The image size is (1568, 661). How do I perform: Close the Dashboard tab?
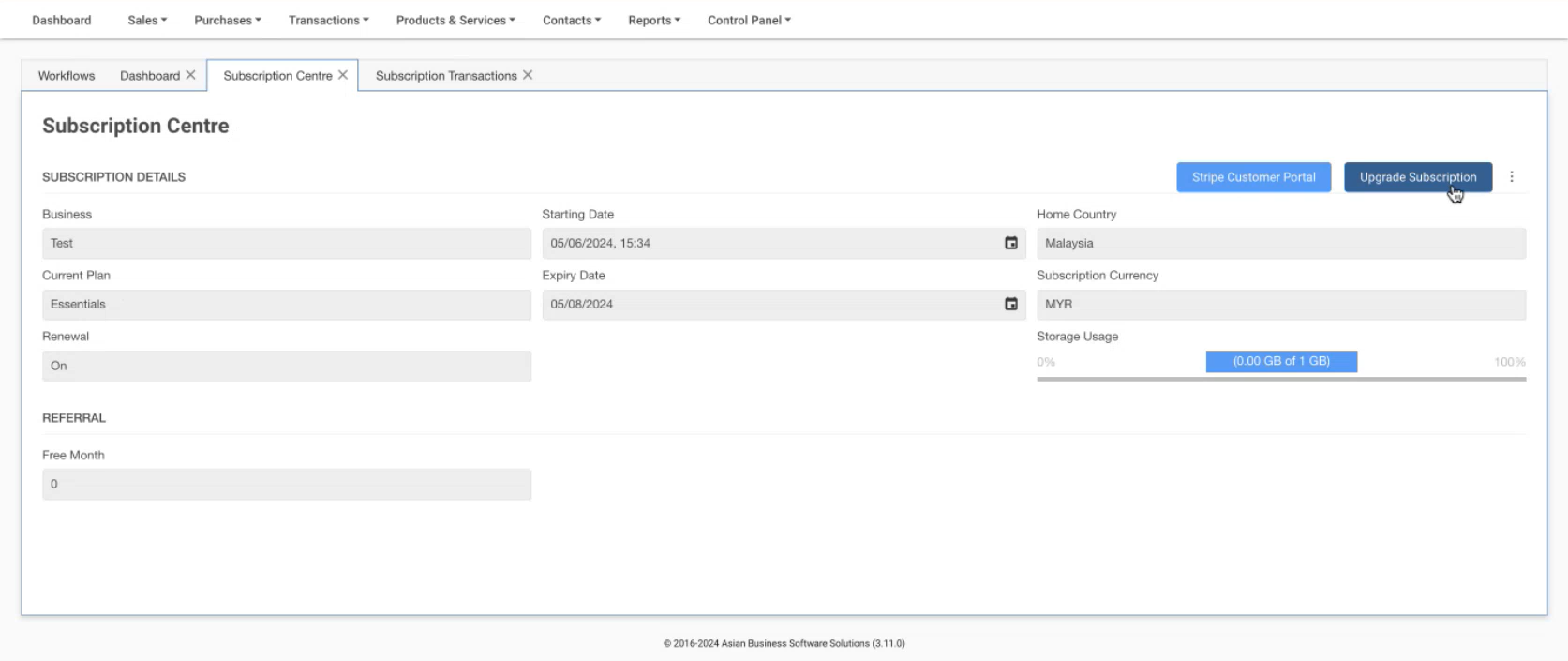click(x=190, y=75)
